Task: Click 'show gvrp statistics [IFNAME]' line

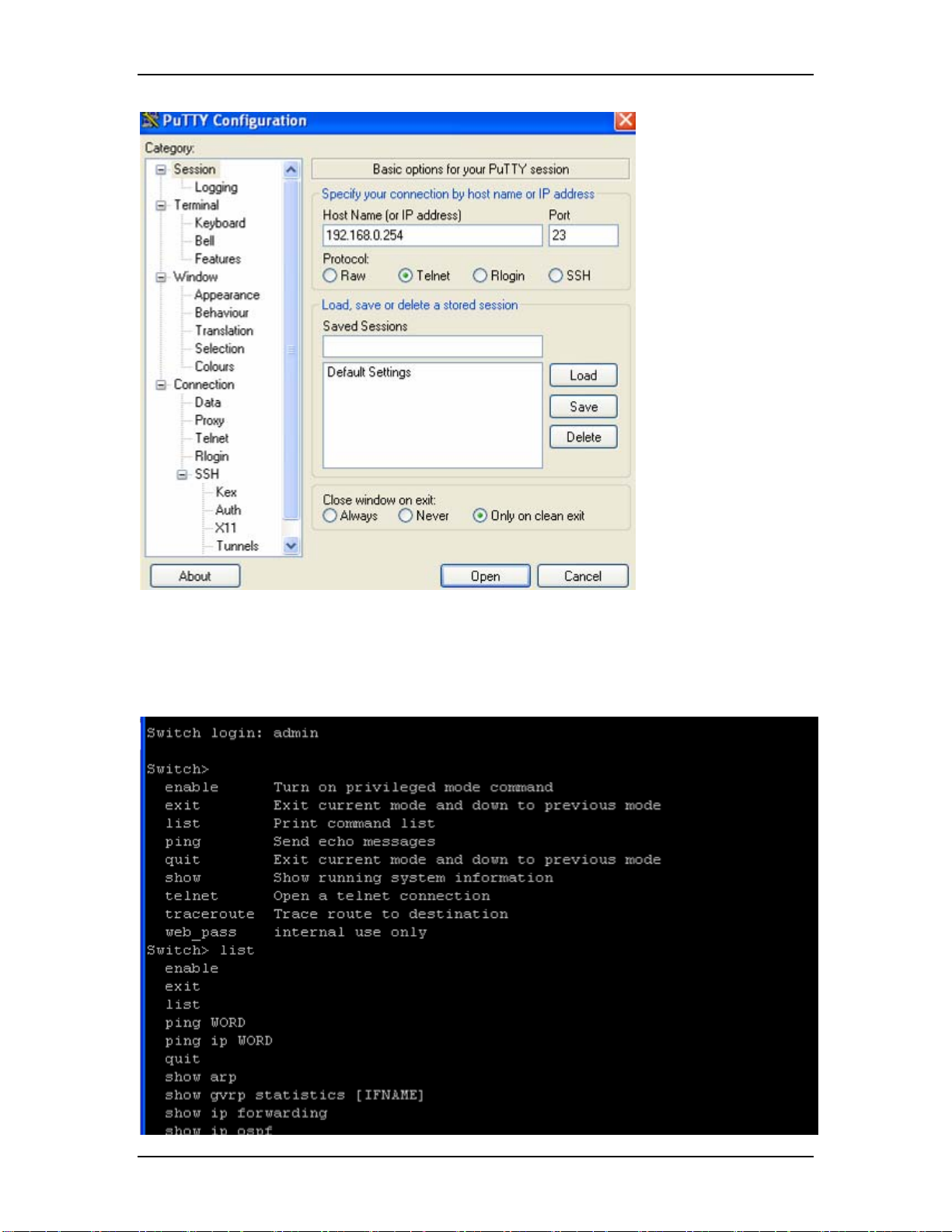Action: [295, 1095]
